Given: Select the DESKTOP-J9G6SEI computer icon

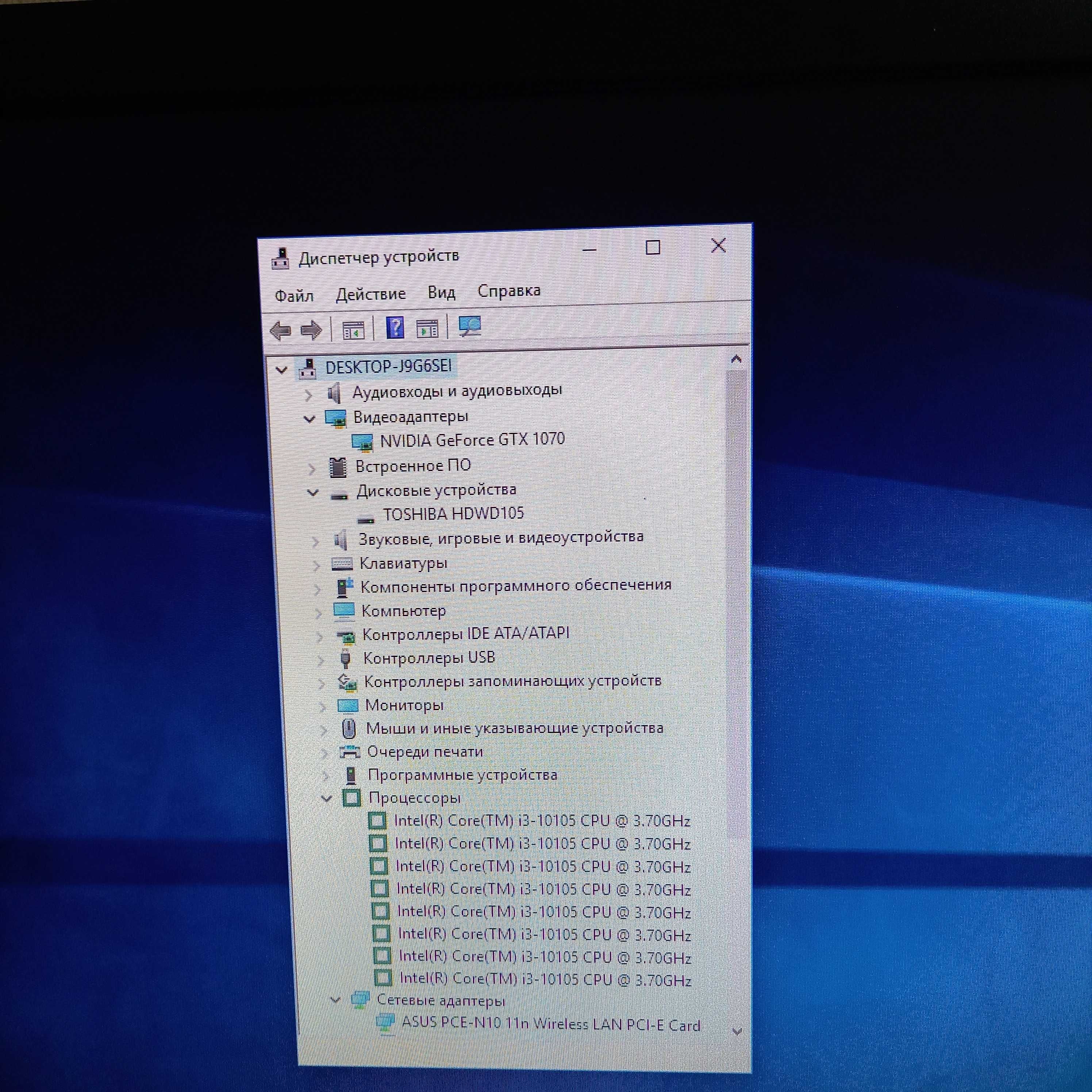Looking at the screenshot, I should pos(307,369).
